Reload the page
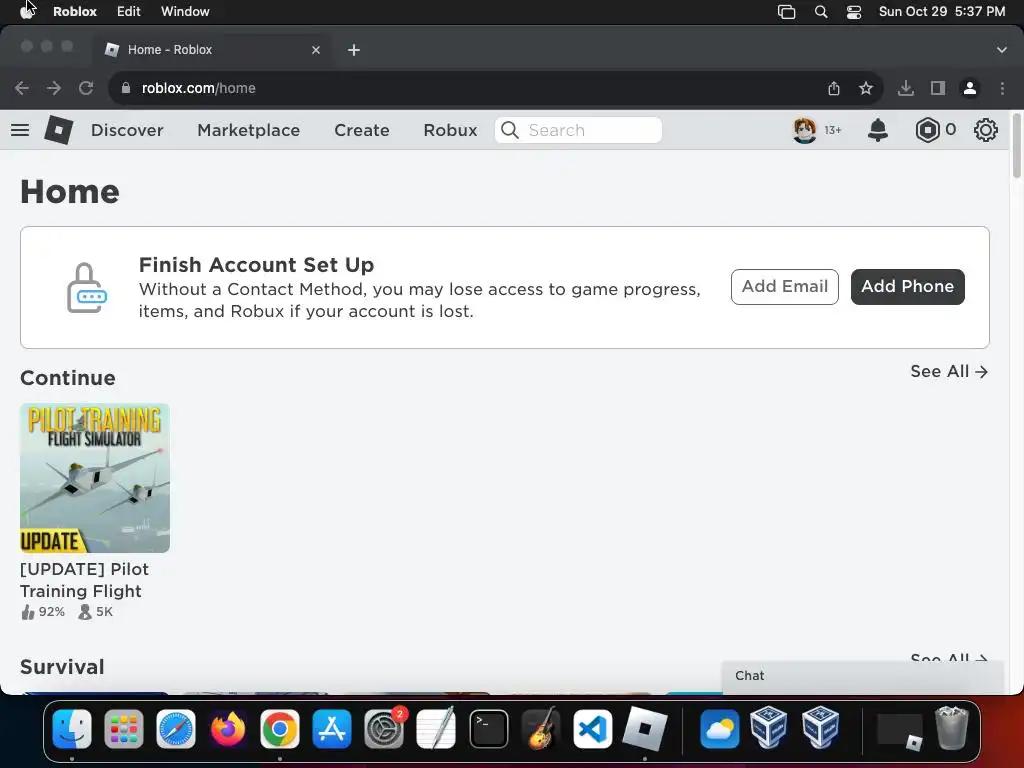 pos(86,88)
